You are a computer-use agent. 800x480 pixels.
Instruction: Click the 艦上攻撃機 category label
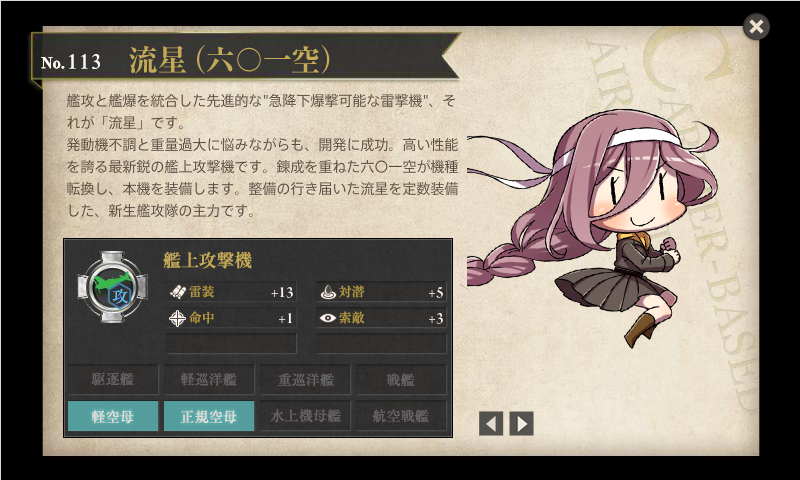pos(208,260)
